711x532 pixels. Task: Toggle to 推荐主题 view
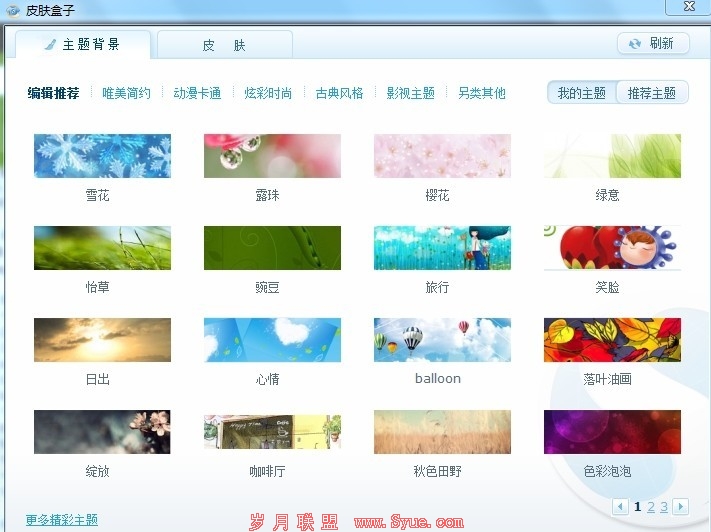tap(652, 93)
